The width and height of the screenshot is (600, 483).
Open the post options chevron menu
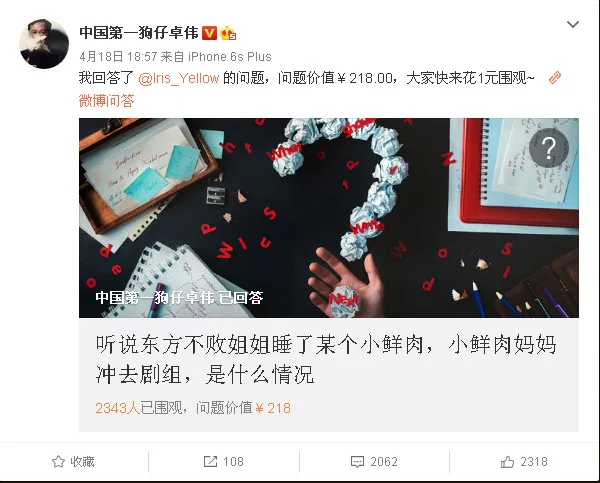572,25
